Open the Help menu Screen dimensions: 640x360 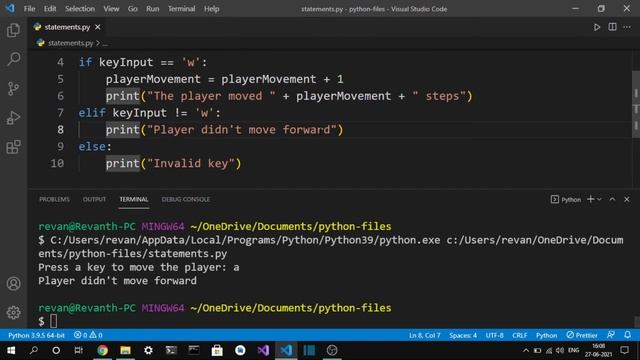tap(211, 9)
